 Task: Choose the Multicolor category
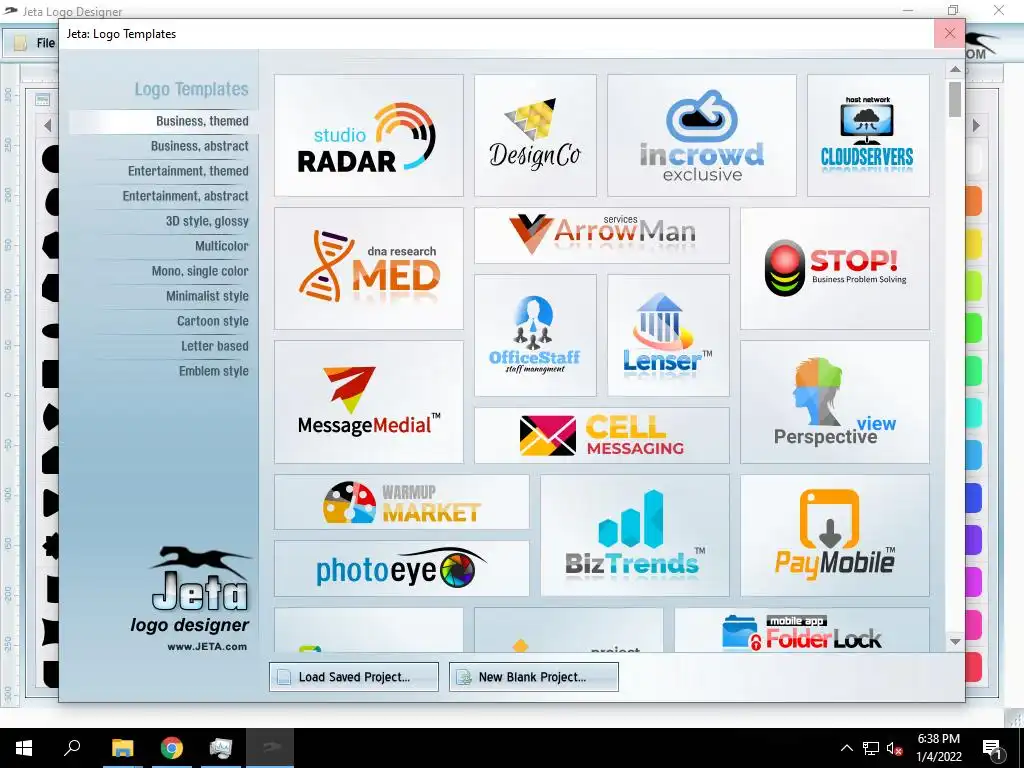pyautogui.click(x=221, y=246)
